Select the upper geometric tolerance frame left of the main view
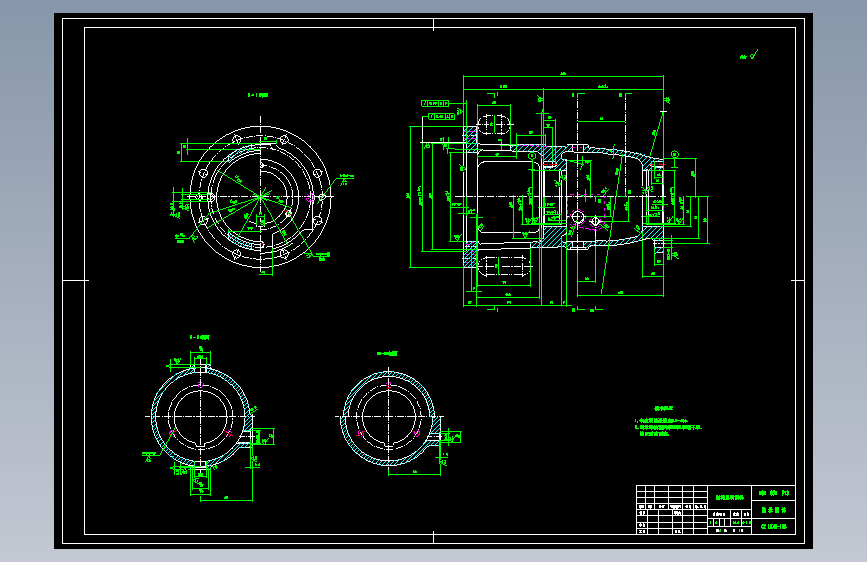 point(435,103)
